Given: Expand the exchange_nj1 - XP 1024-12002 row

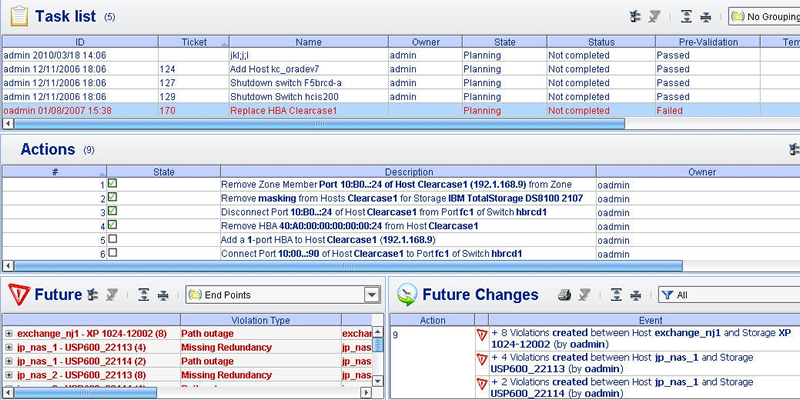Looking at the screenshot, I should pos(9,333).
